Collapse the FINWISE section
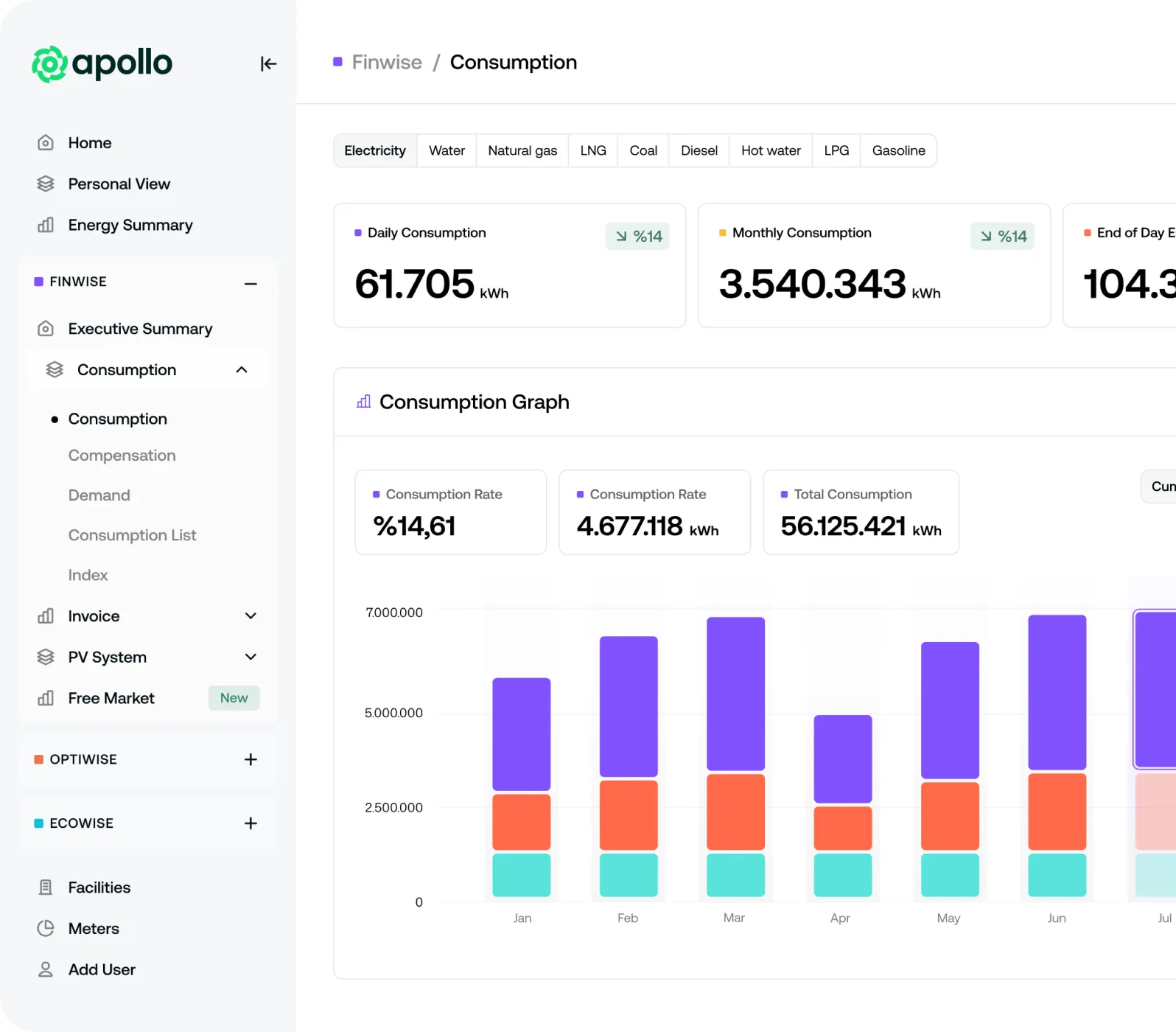 pyautogui.click(x=251, y=284)
